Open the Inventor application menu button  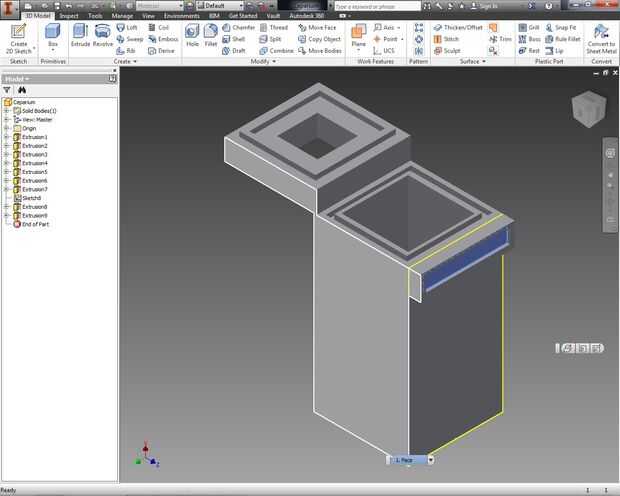click(x=9, y=9)
